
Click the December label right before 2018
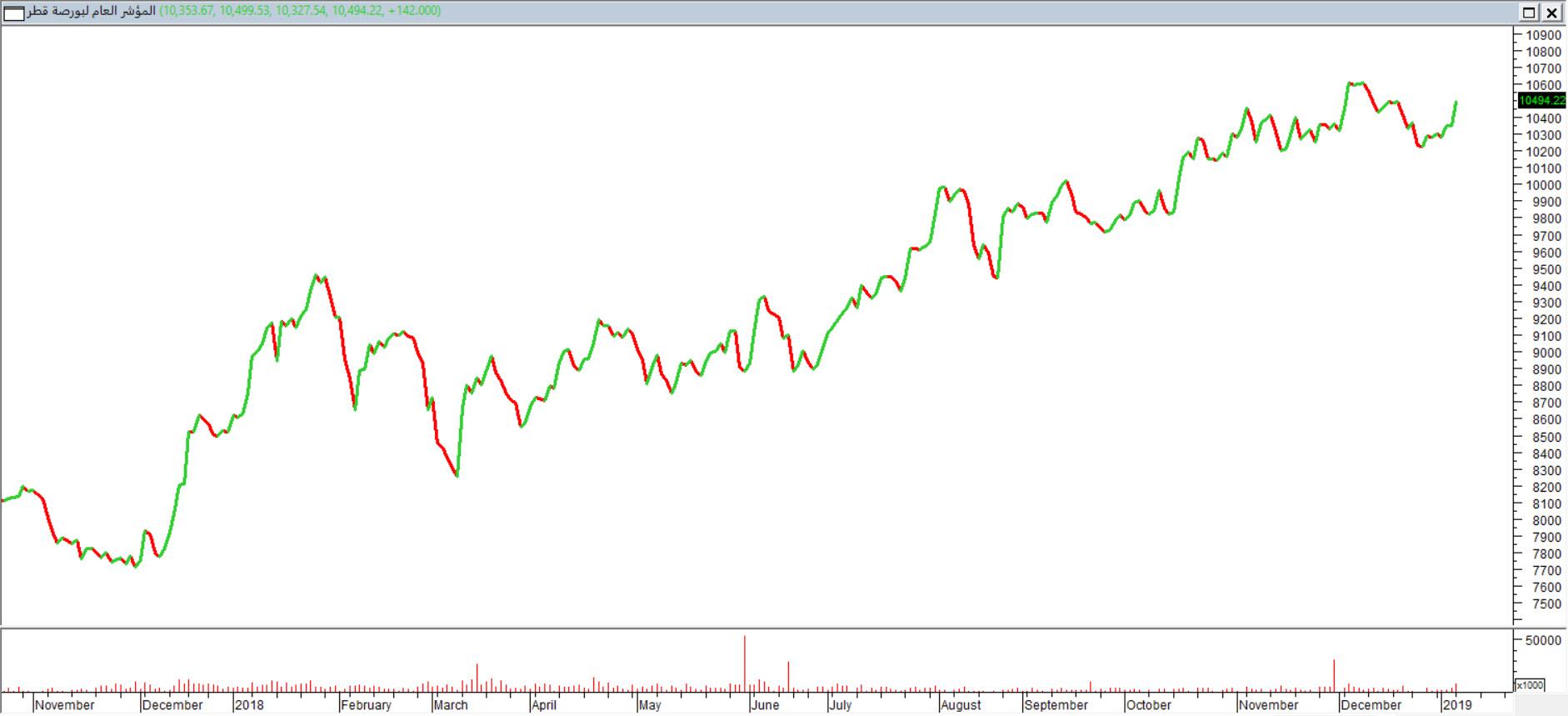172,705
